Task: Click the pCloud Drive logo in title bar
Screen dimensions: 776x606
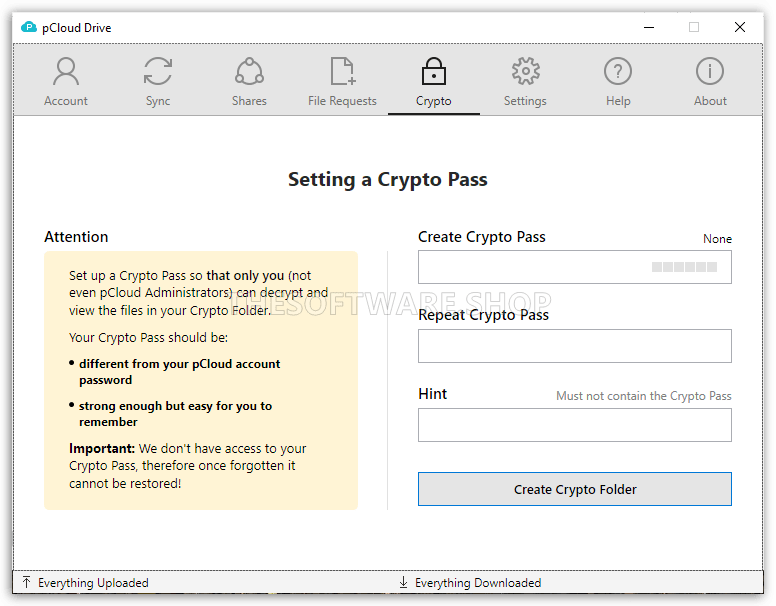Action: tap(29, 27)
